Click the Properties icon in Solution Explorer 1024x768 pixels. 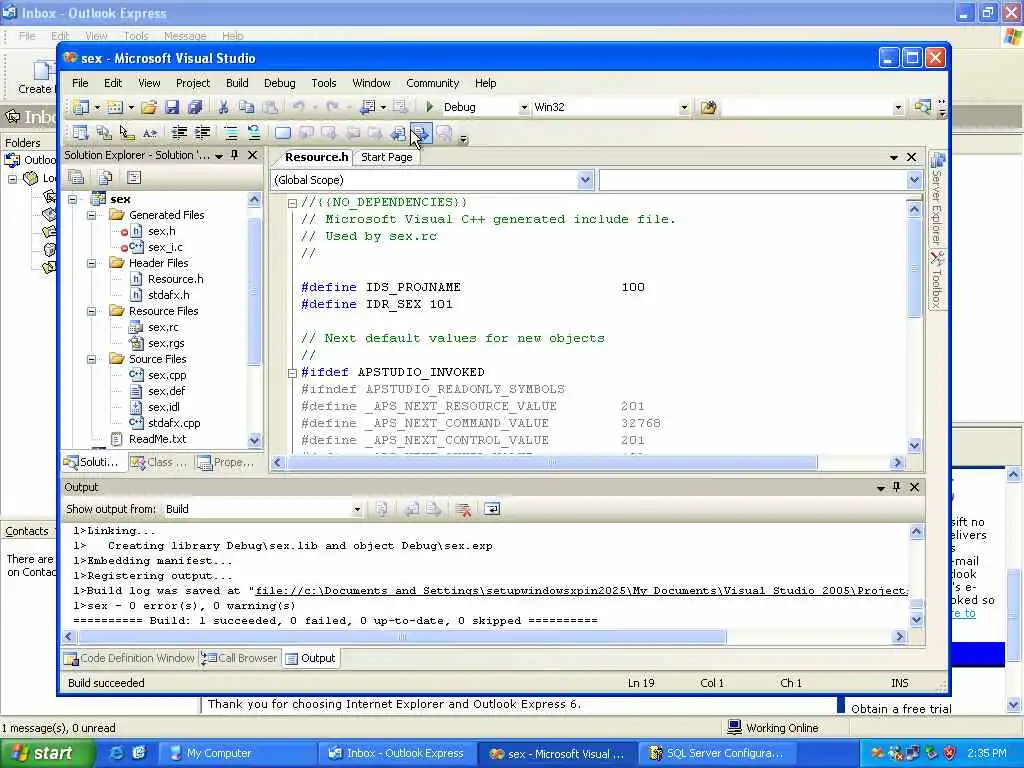click(x=76, y=177)
